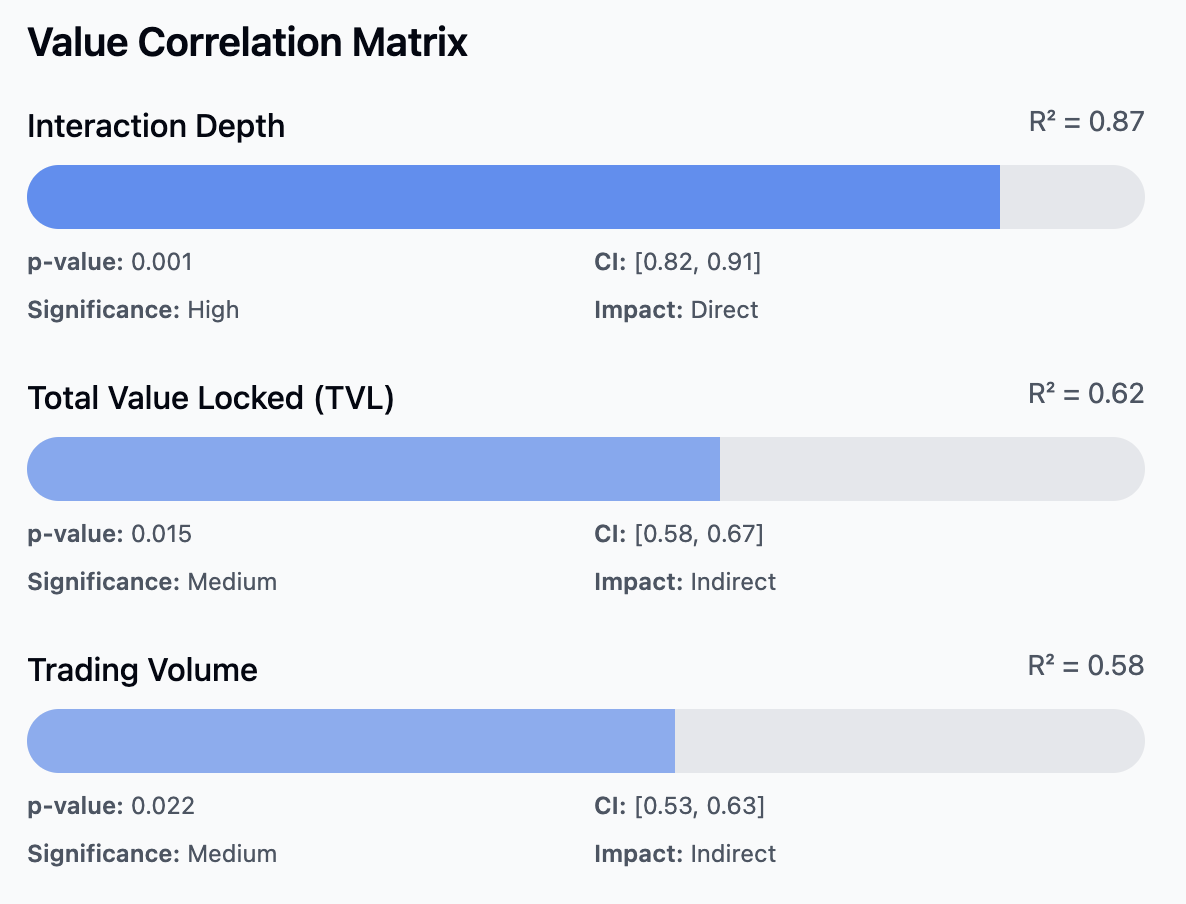Click the R² = 0.58 value
The height and width of the screenshot is (904, 1186).
1086,666
